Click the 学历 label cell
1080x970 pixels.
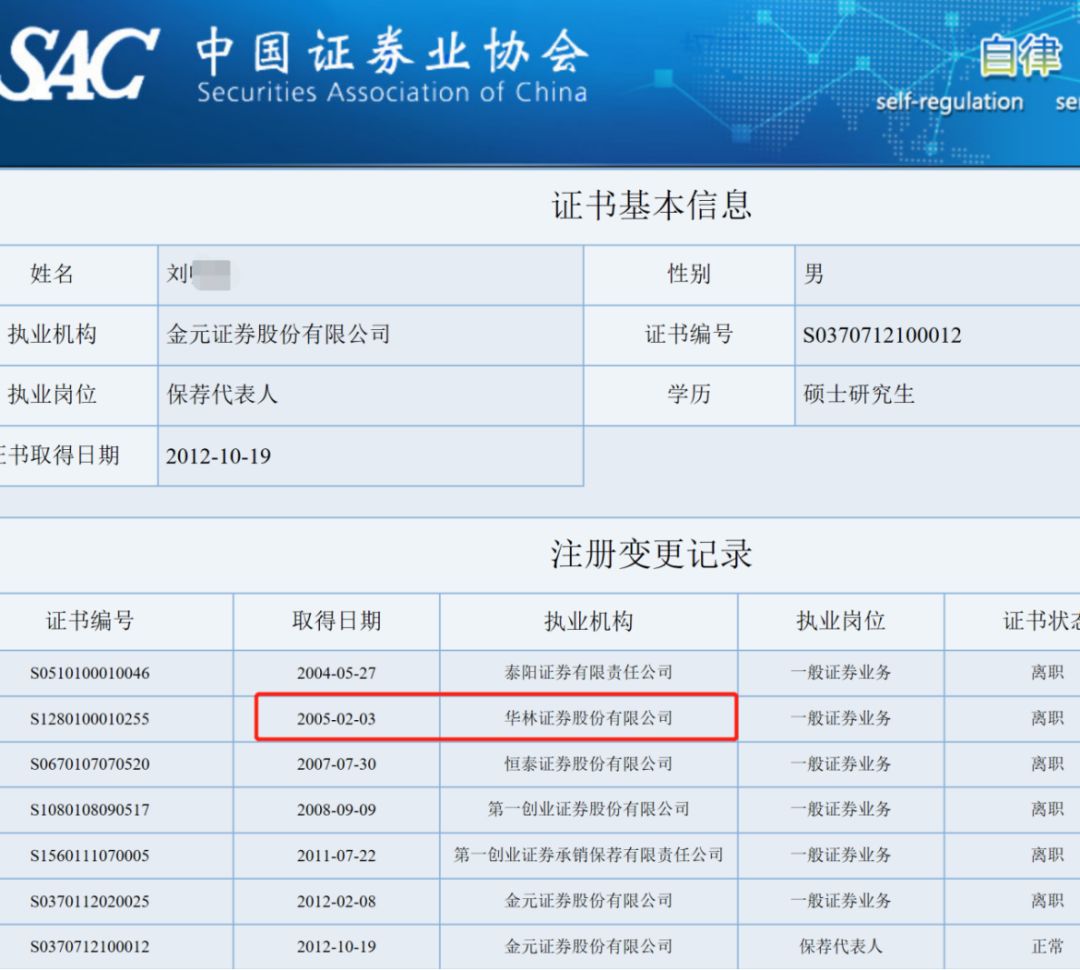(689, 395)
